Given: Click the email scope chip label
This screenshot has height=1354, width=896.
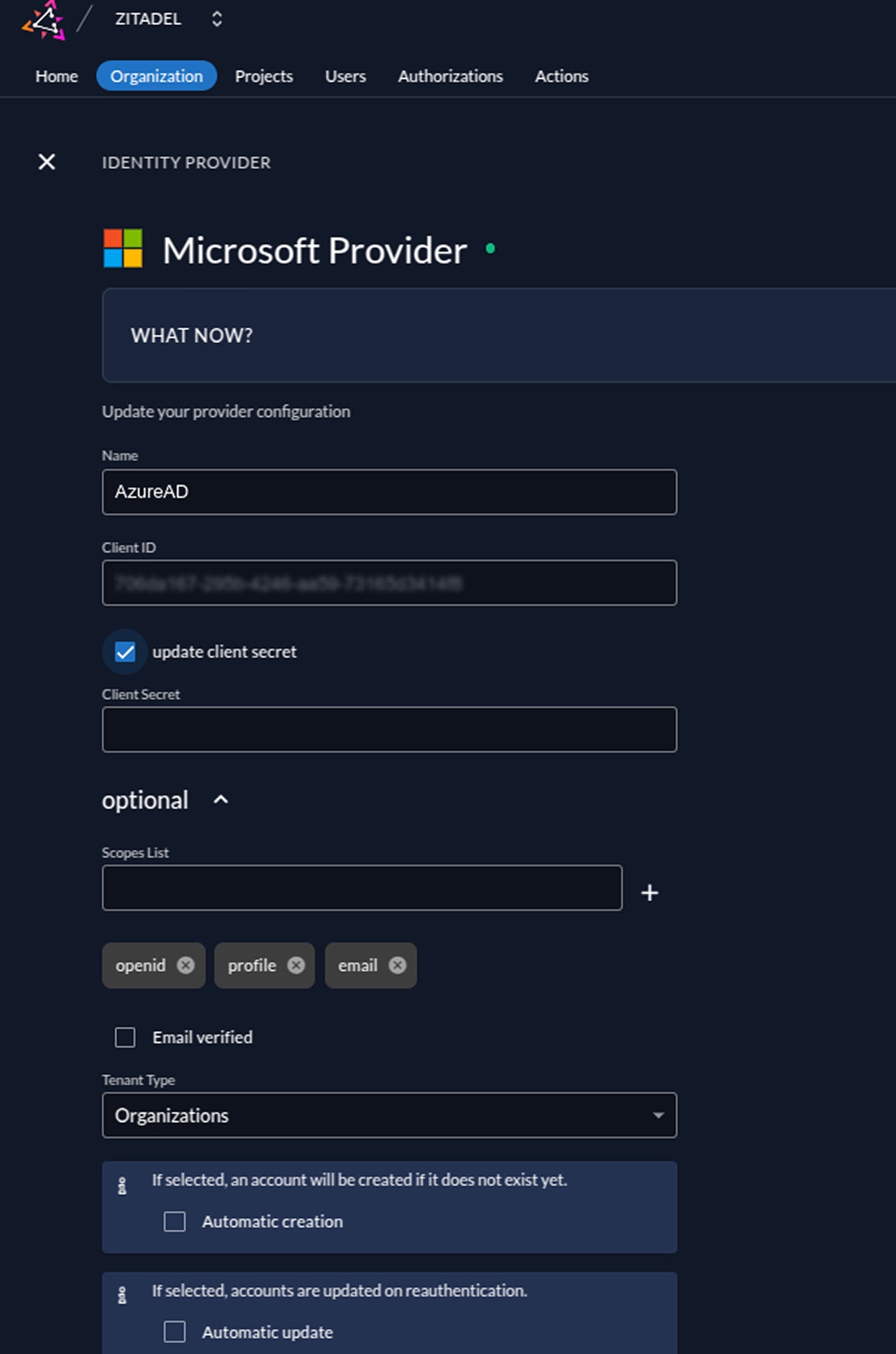Looking at the screenshot, I should pyautogui.click(x=357, y=965).
